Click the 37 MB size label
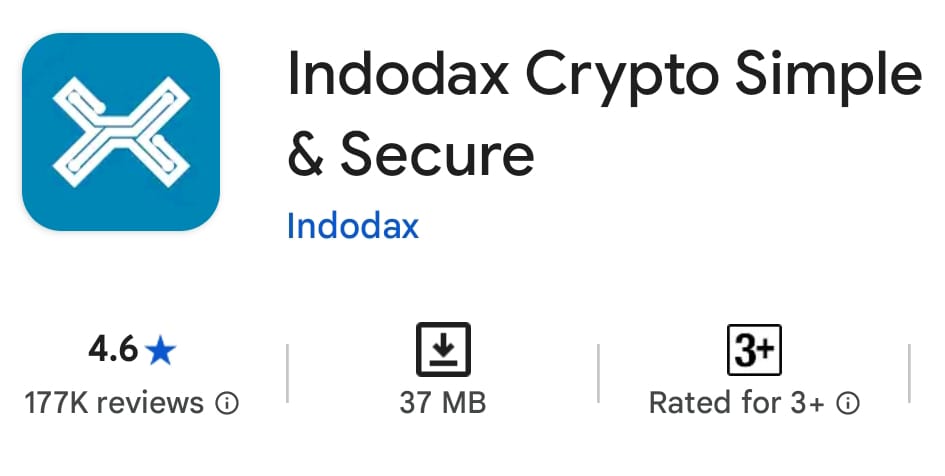The image size is (945, 476). (x=442, y=404)
